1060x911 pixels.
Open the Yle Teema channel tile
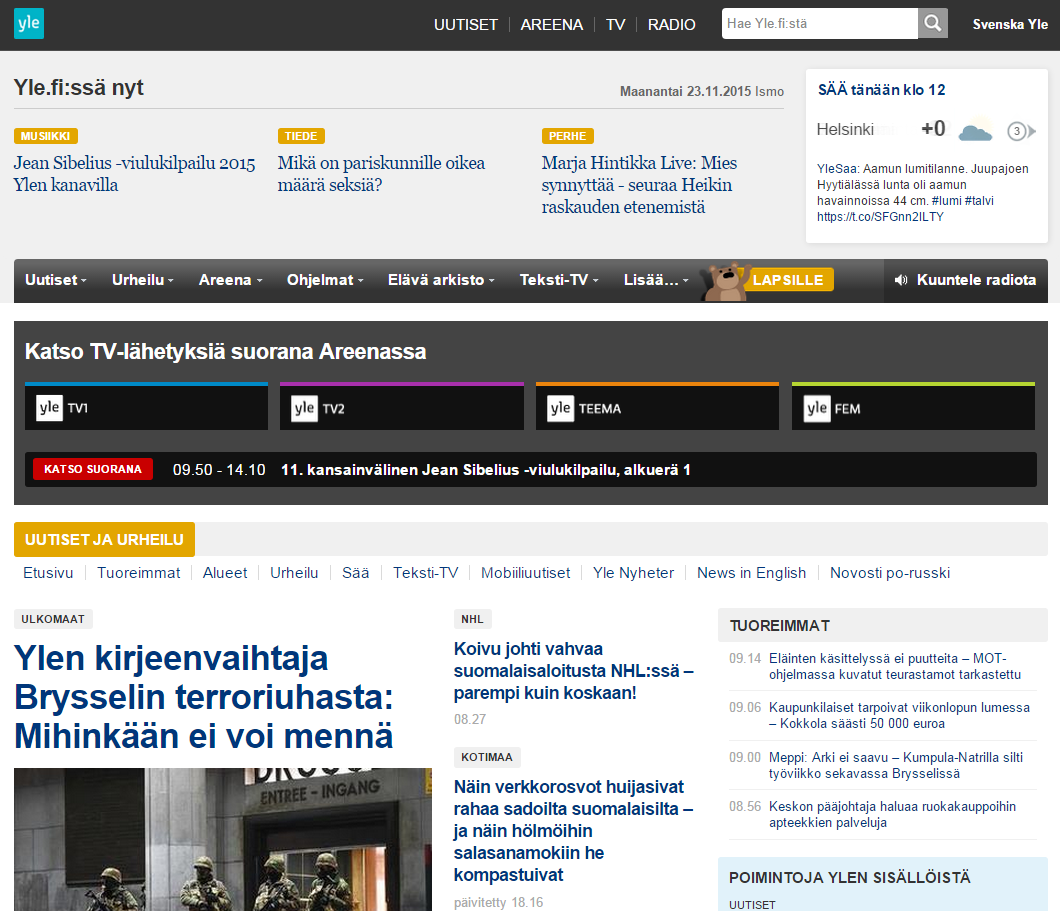[x=657, y=407]
